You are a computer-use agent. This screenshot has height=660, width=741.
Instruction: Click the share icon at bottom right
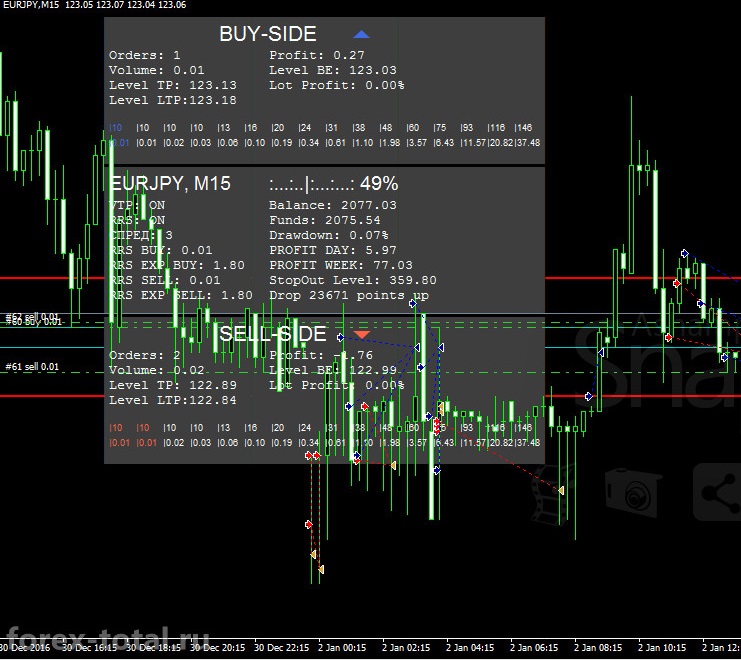(x=717, y=492)
